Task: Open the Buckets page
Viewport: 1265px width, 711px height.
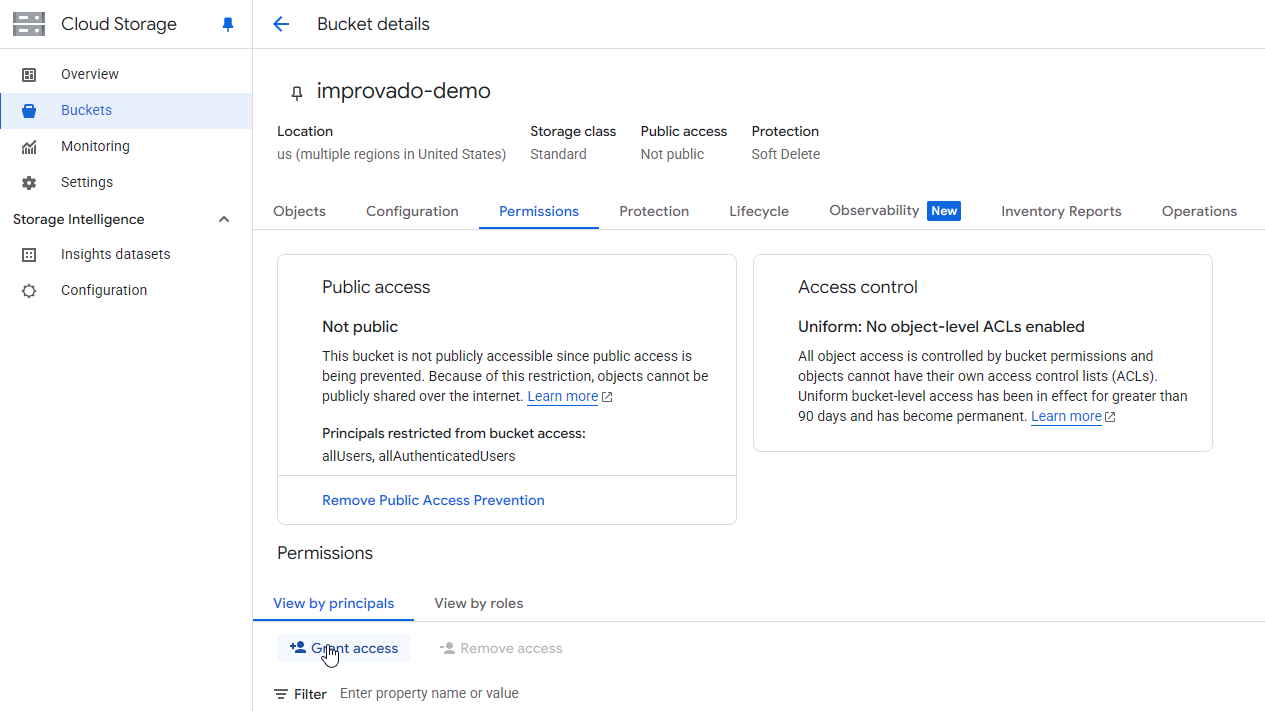Action: pos(126,110)
